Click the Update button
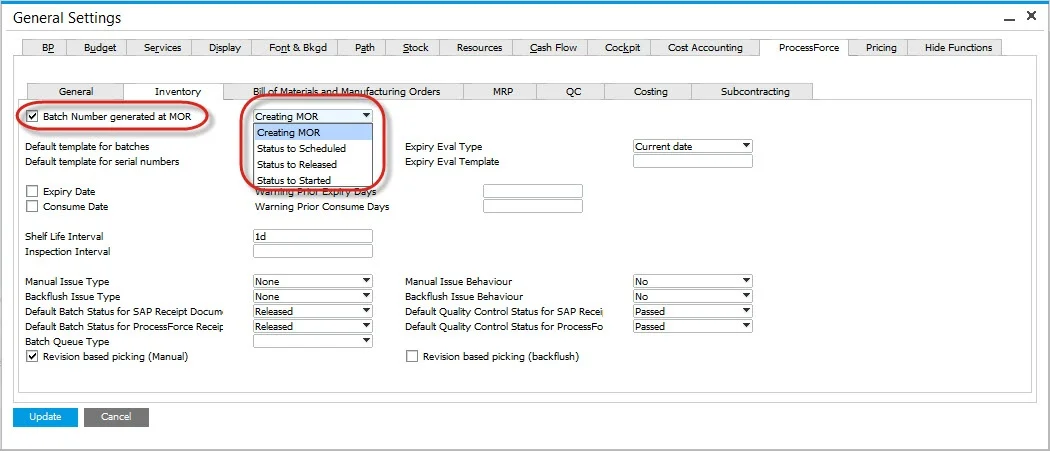Viewport: 1050px width, 451px height. click(x=45, y=417)
